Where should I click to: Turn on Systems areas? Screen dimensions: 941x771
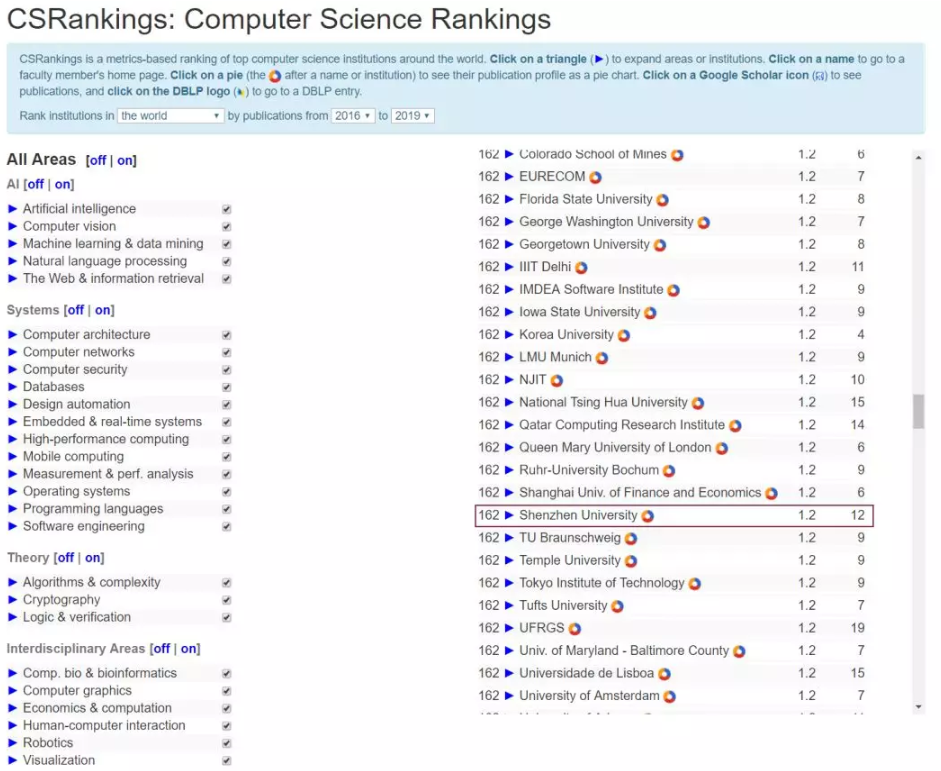(103, 310)
